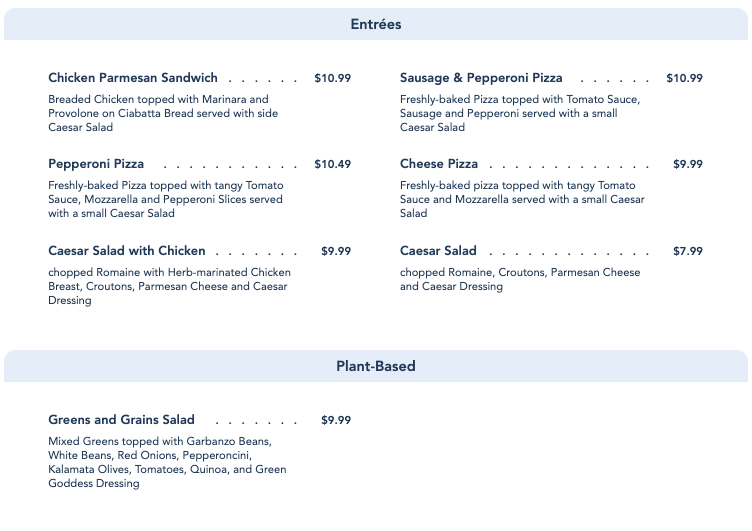Open Caesar Salad with Chicken item
The image size is (752, 531).
pos(127,251)
